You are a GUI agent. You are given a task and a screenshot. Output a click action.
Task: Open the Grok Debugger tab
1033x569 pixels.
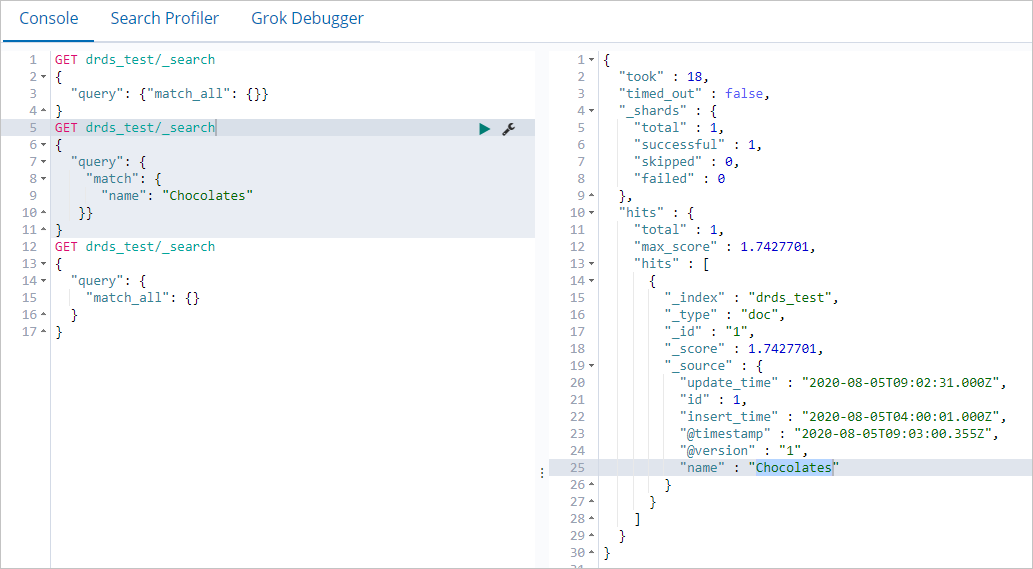point(307,19)
